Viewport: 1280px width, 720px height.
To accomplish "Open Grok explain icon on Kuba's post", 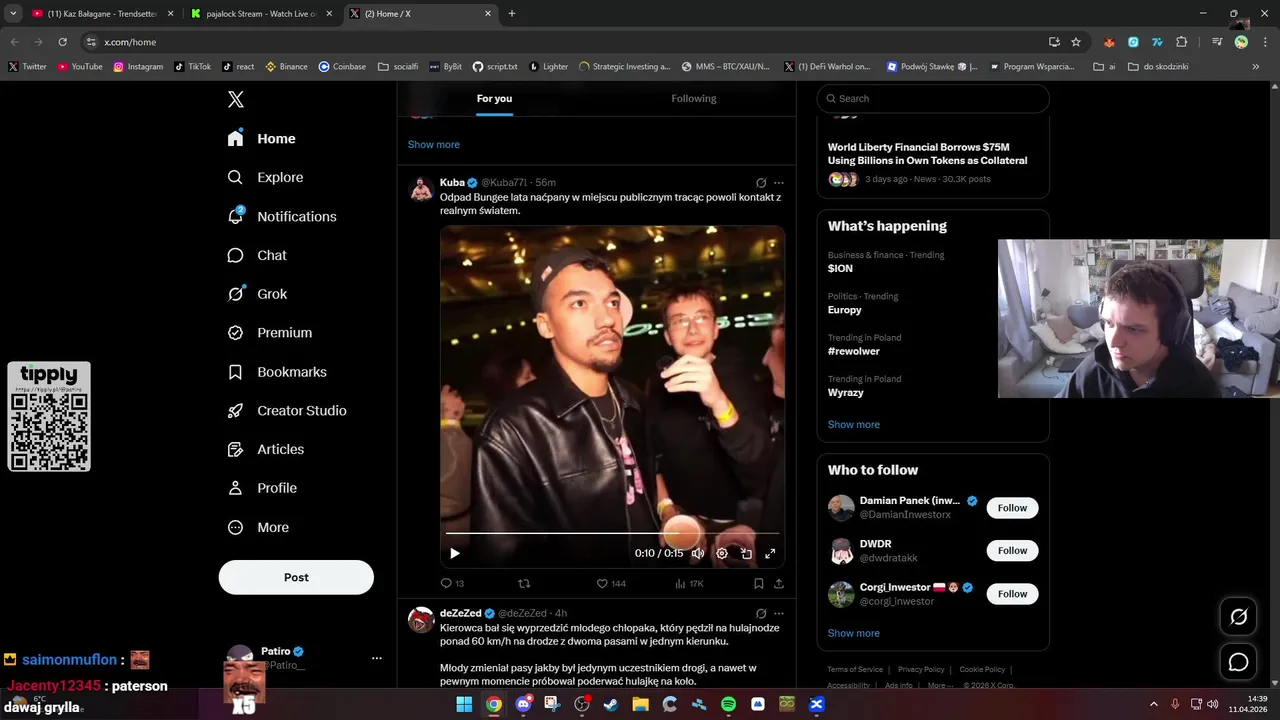I will pyautogui.click(x=761, y=183).
